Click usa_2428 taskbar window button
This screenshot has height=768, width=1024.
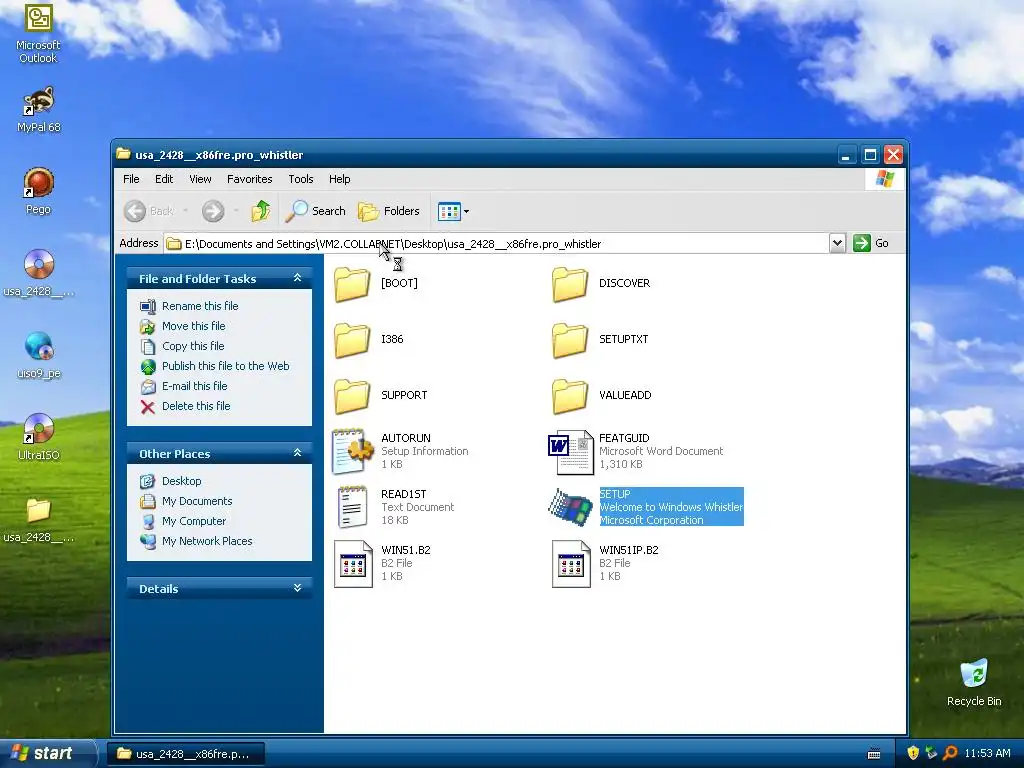186,754
